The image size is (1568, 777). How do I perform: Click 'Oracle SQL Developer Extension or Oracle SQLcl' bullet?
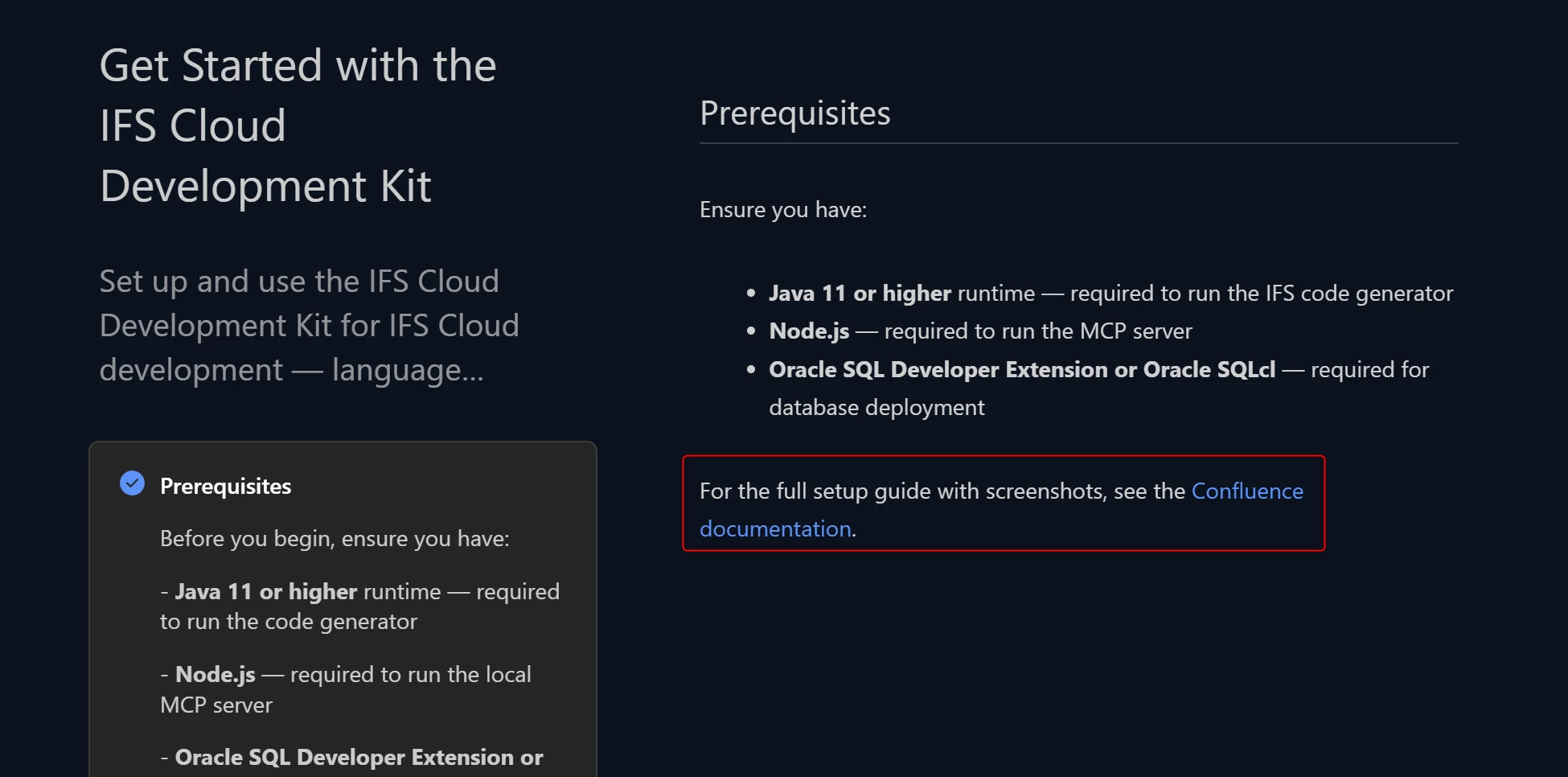[1022, 369]
